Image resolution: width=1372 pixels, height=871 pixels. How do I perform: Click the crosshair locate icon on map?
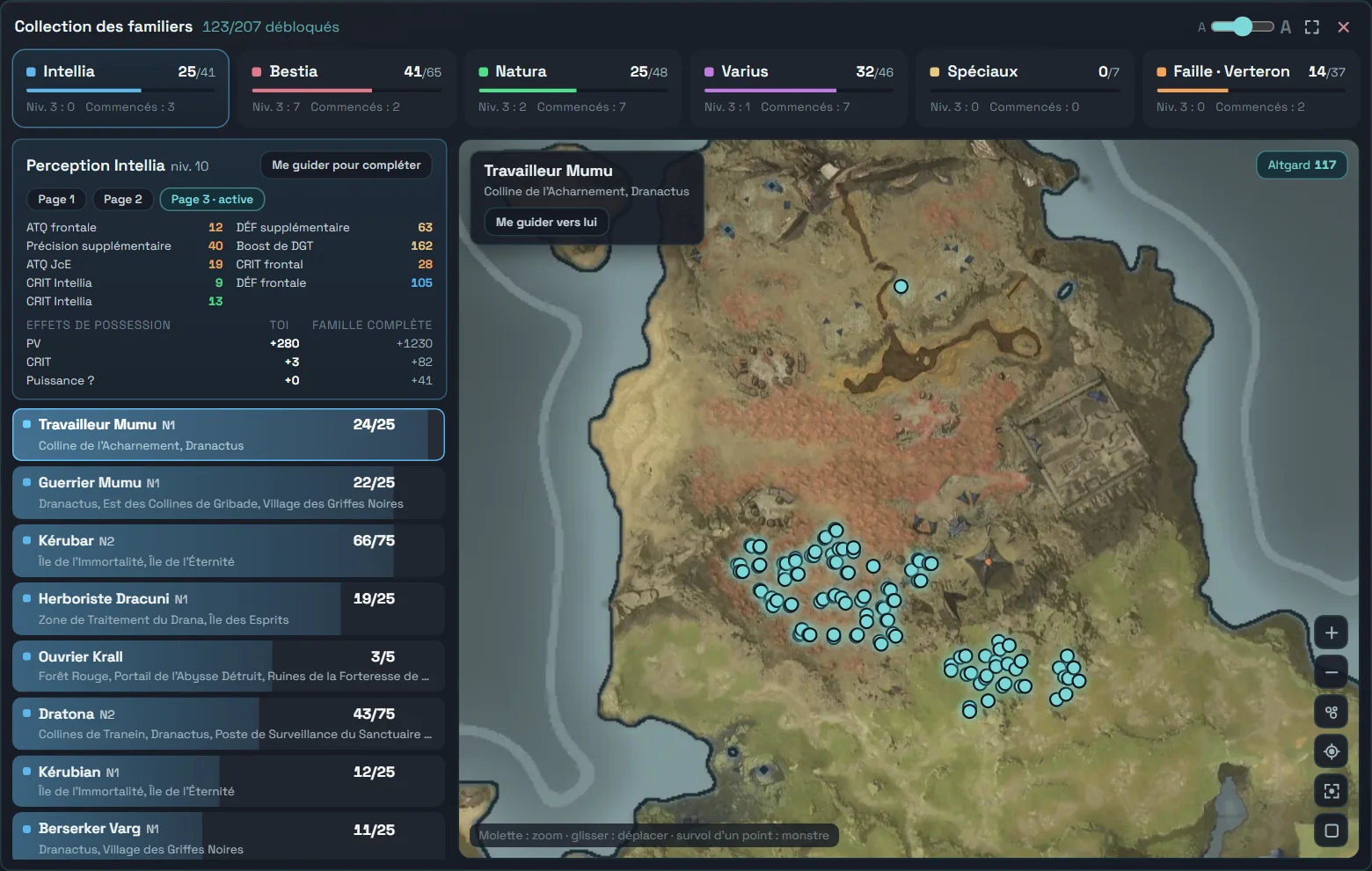click(1331, 751)
